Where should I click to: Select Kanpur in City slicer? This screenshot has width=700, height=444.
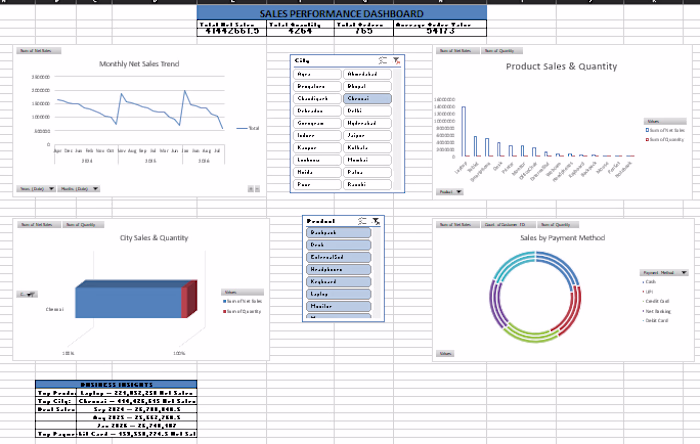317,148
